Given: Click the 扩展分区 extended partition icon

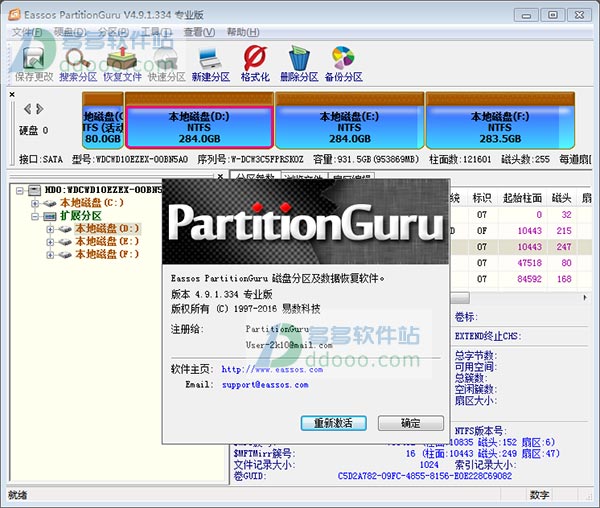Looking at the screenshot, I should point(50,216).
